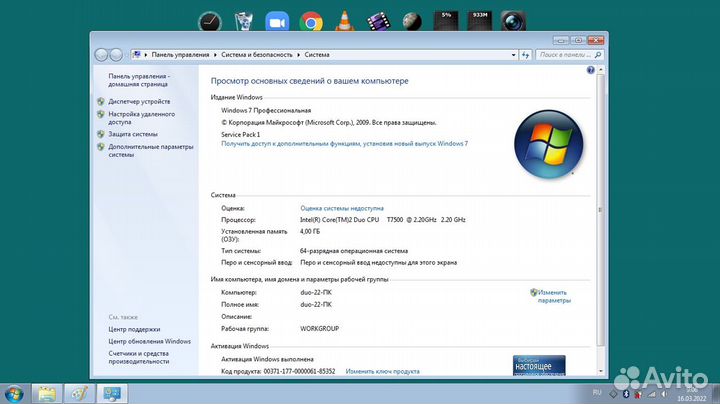This screenshot has width=720, height=404.
Task: Click the scrollbar up arrow
Action: coord(601,70)
